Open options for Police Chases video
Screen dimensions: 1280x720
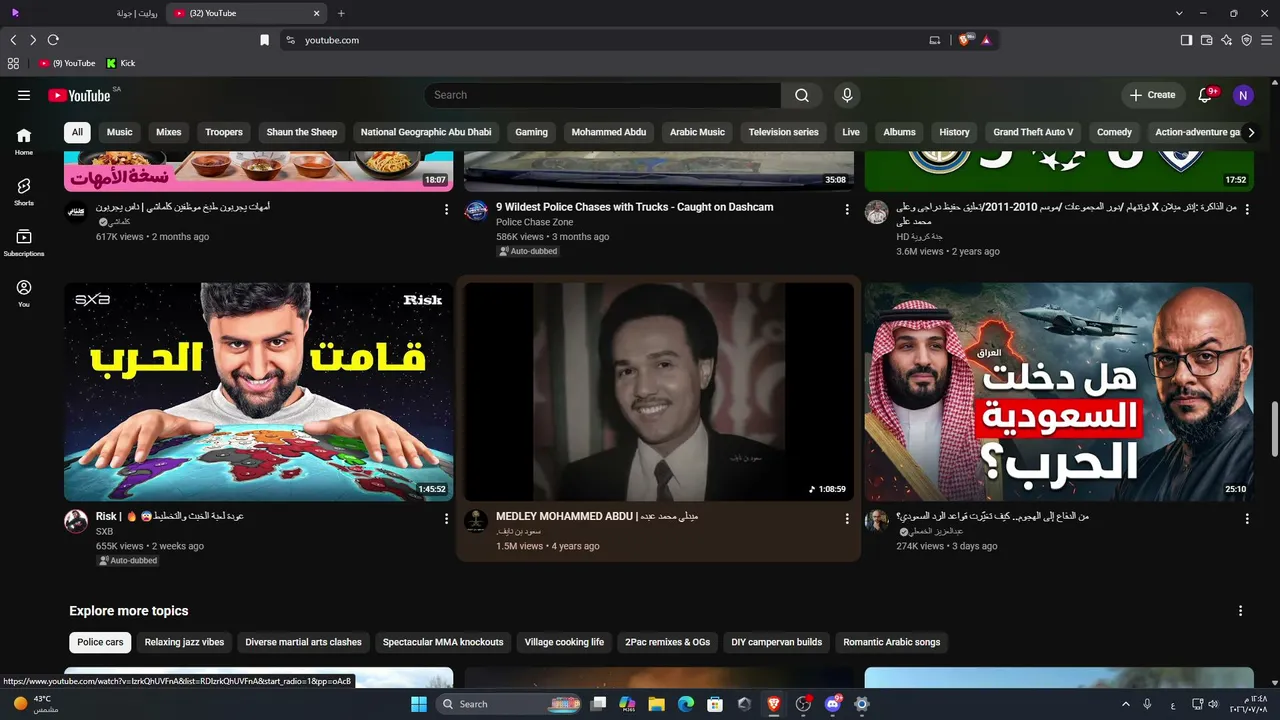coord(847,209)
